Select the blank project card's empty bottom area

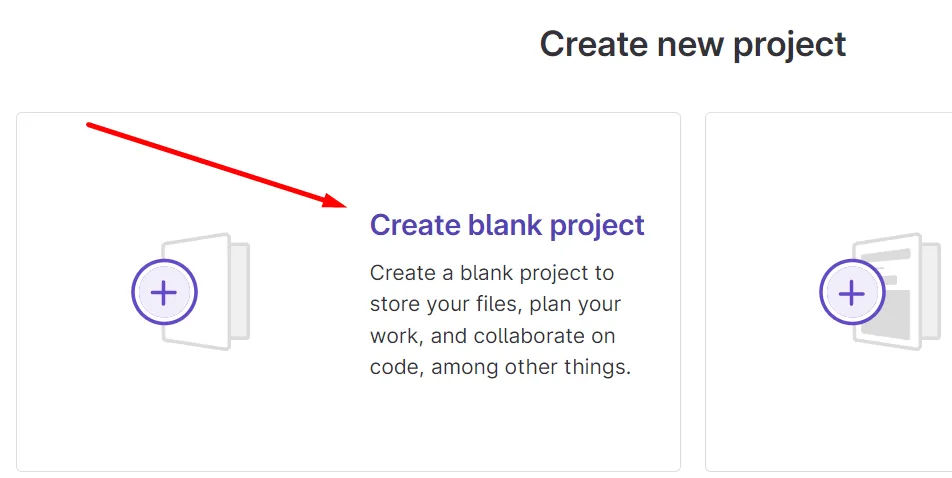click(348, 430)
